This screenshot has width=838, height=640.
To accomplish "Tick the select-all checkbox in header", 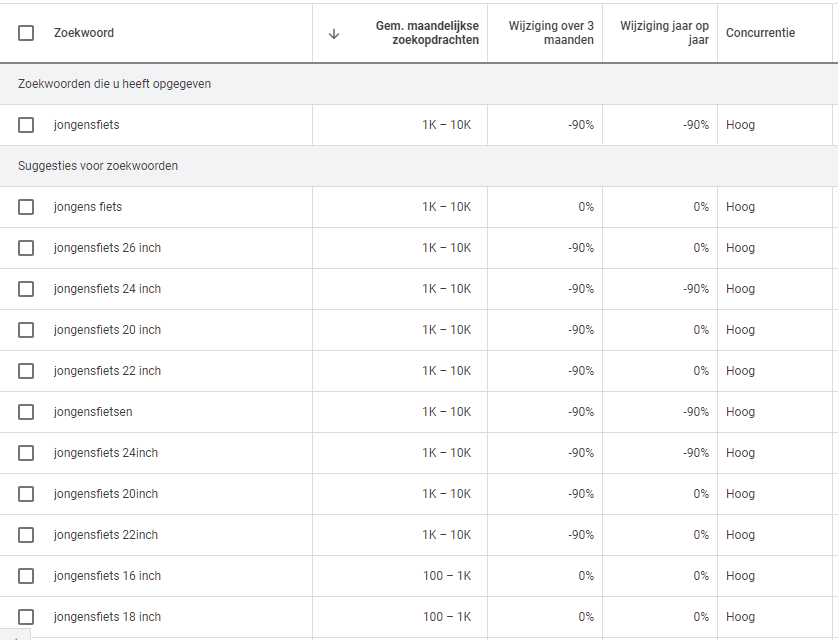I will [x=26, y=33].
